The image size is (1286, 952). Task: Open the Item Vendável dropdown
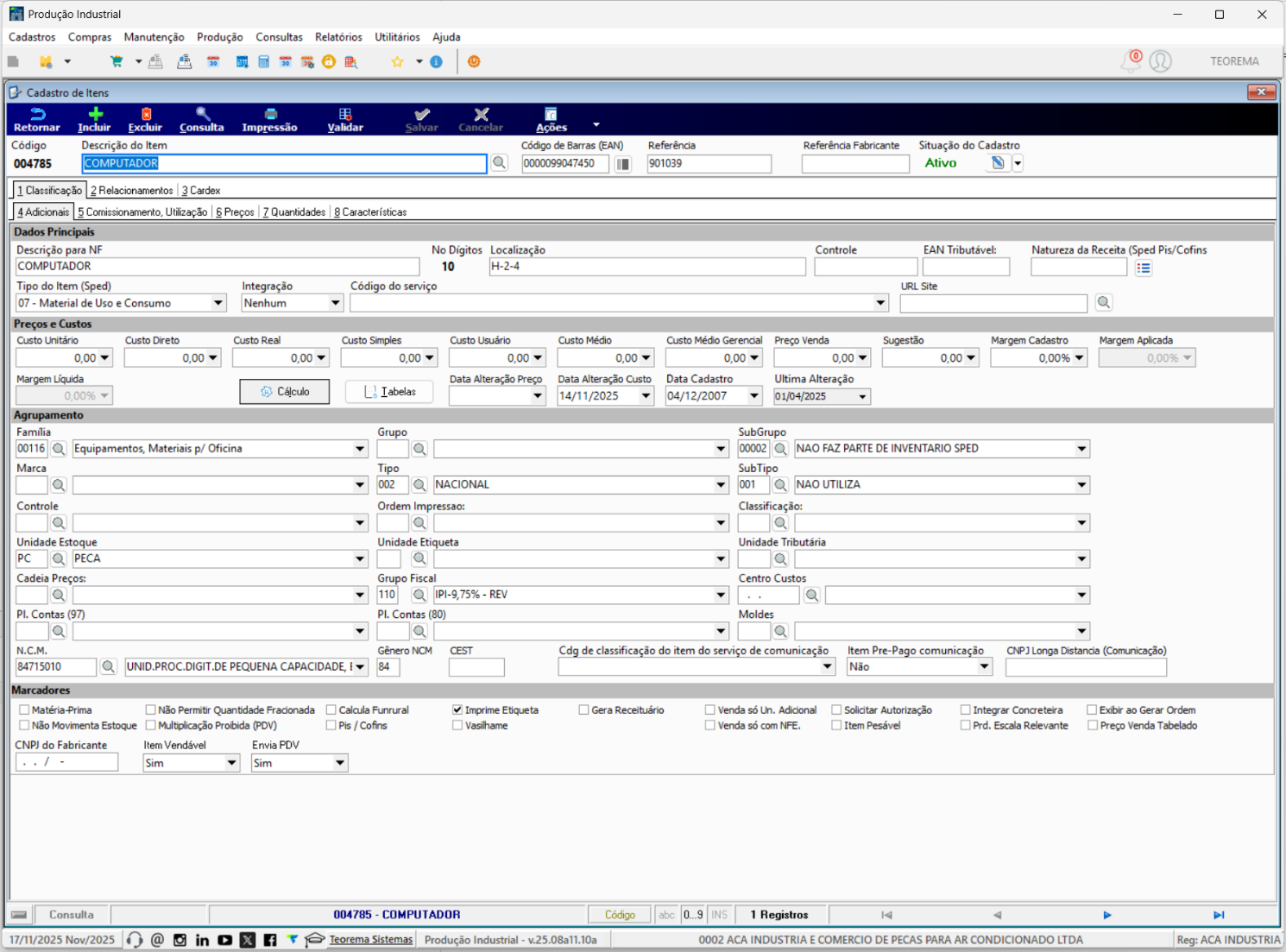click(x=231, y=763)
